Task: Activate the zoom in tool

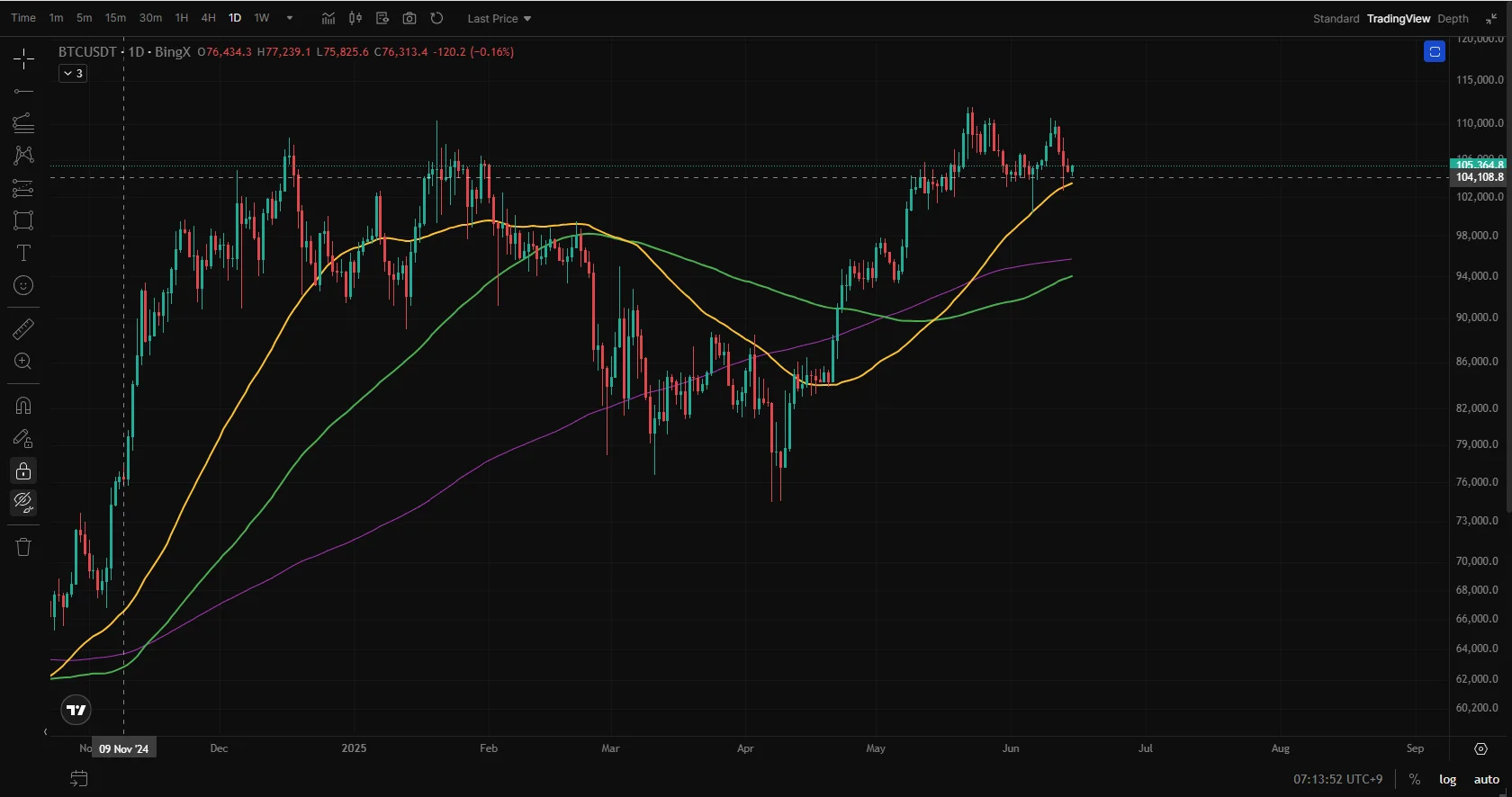Action: [23, 362]
